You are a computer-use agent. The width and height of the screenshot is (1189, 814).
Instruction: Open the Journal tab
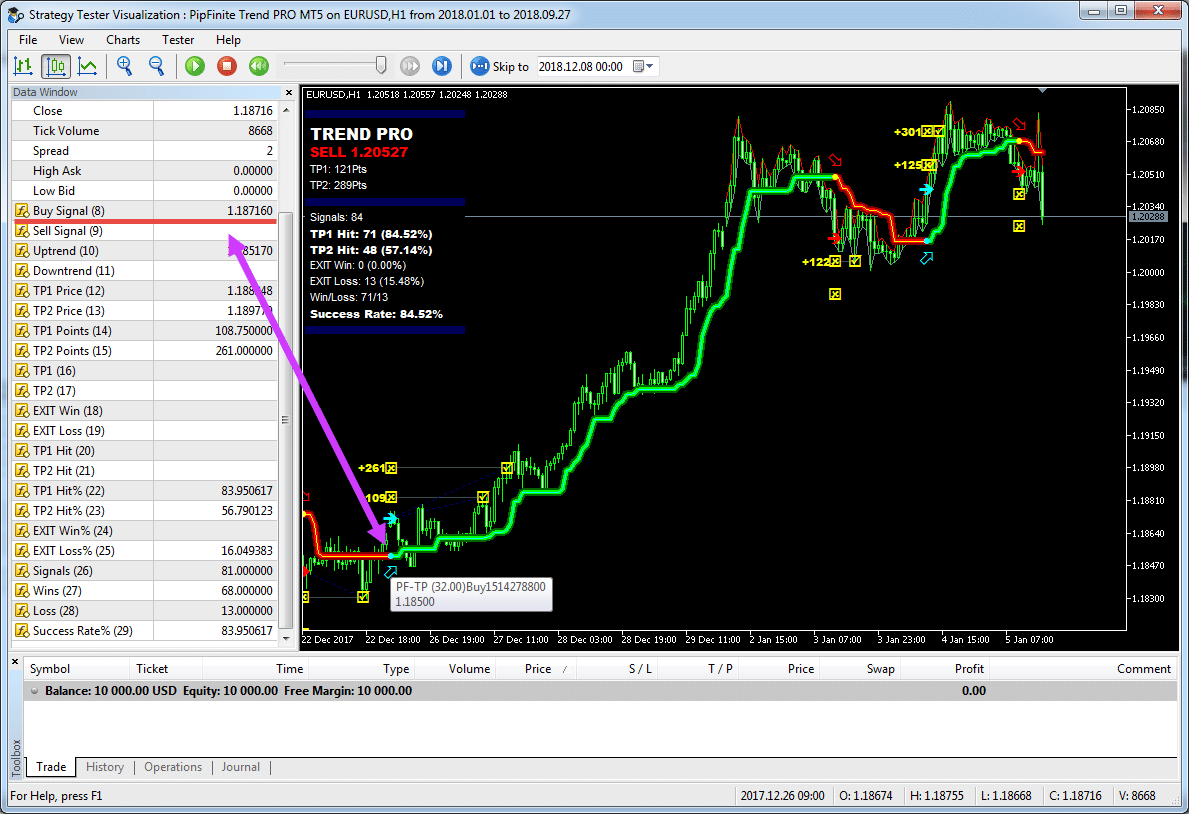pyautogui.click(x=240, y=767)
